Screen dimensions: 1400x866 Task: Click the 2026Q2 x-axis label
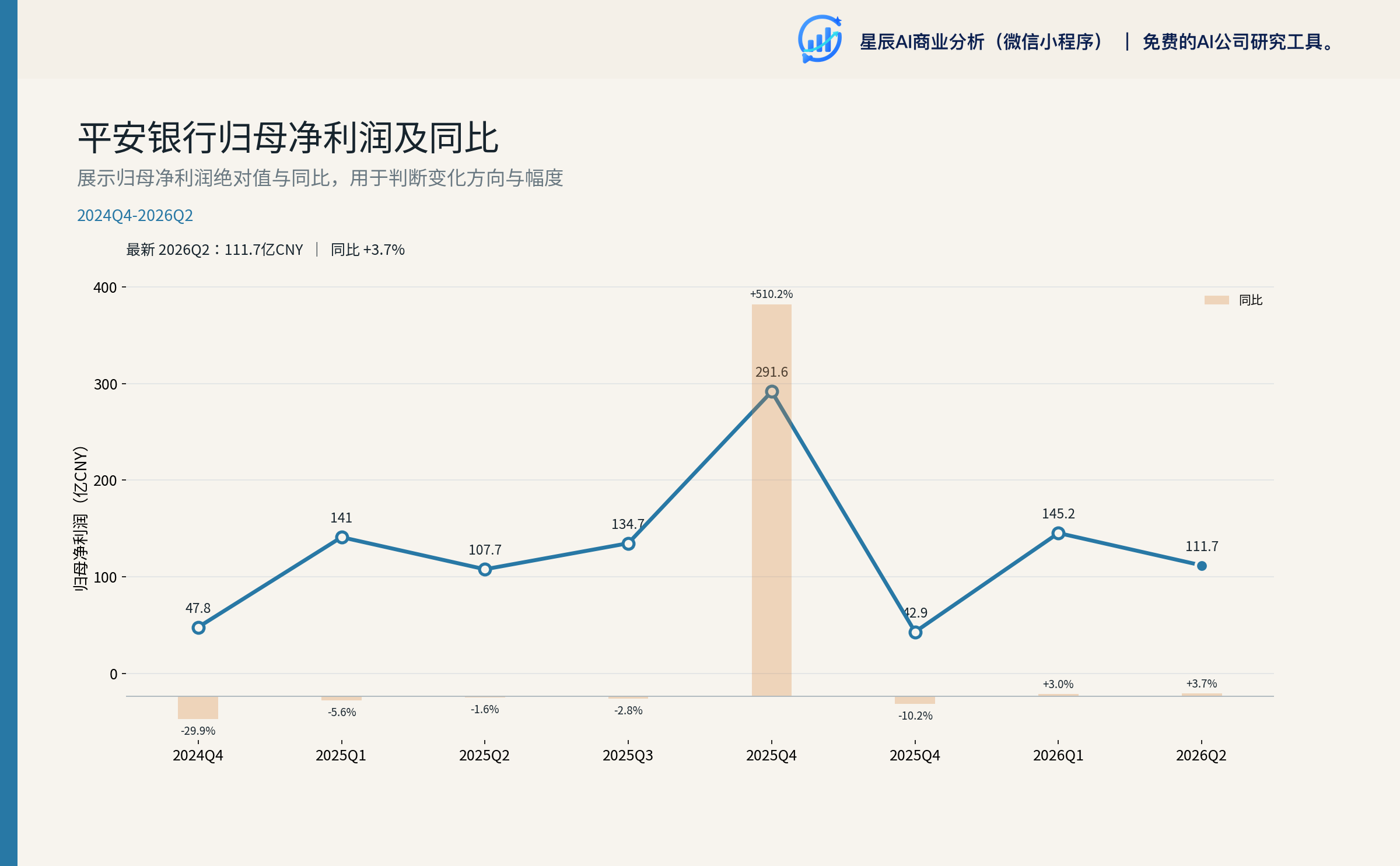click(x=1201, y=756)
